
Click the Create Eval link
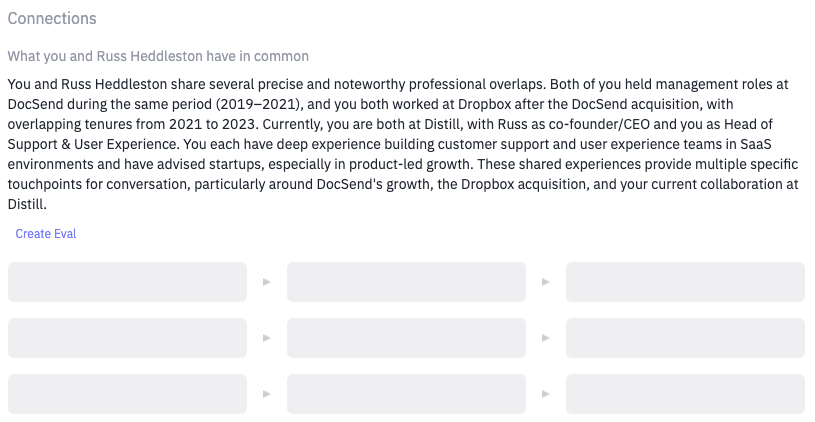(46, 234)
